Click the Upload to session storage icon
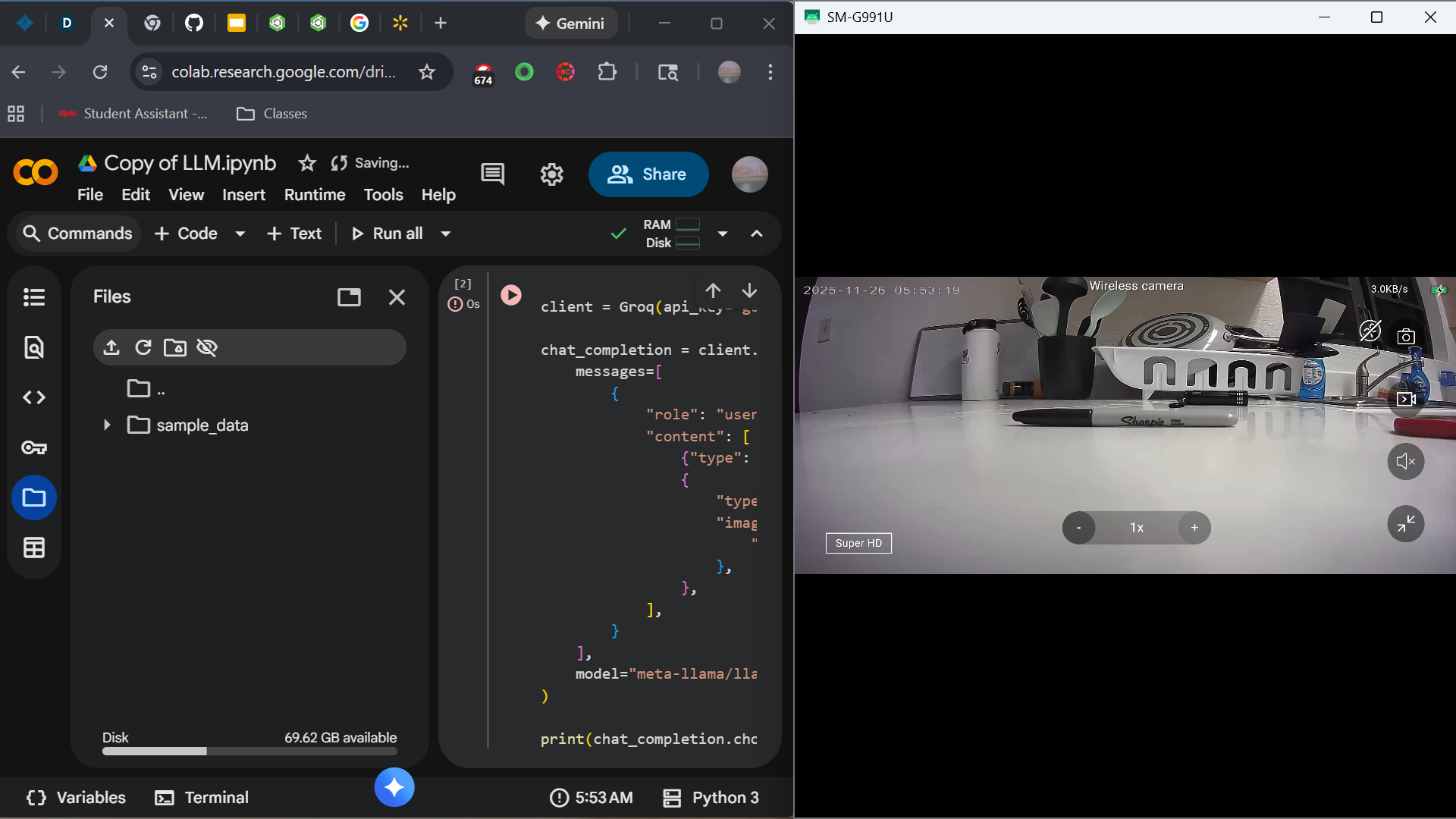The height and width of the screenshot is (819, 1456). pos(111,347)
